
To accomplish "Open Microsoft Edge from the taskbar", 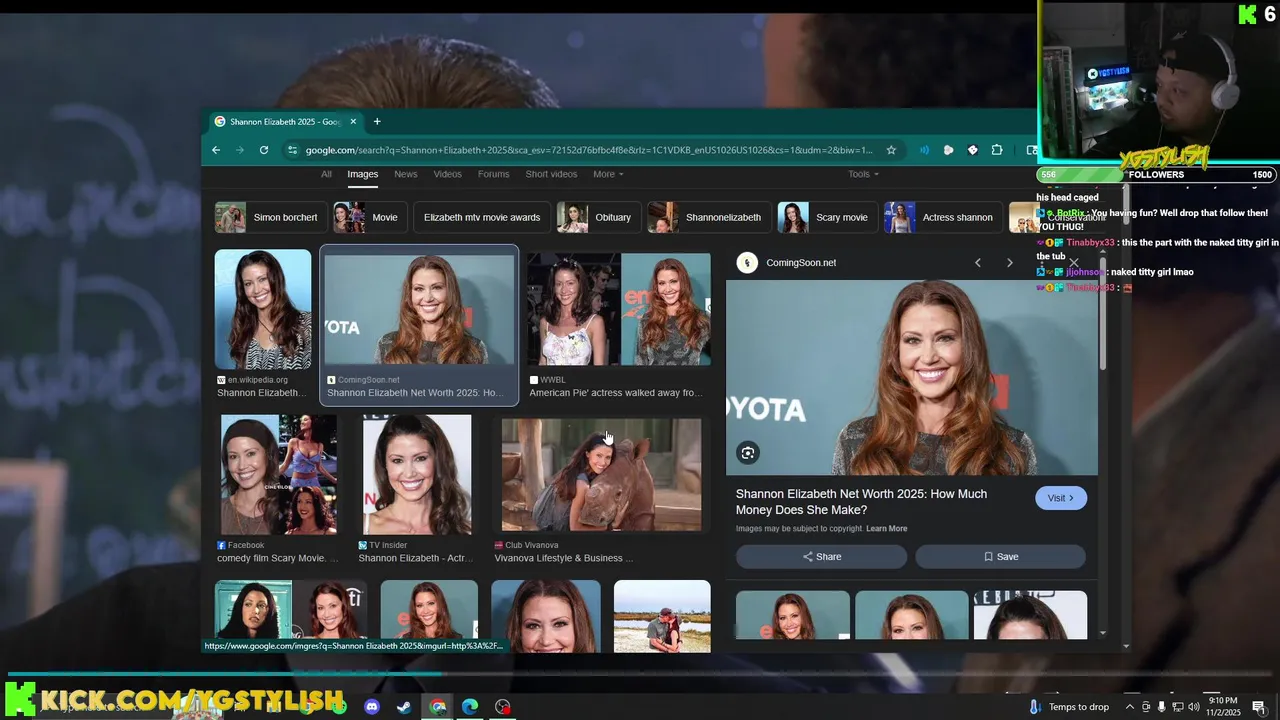I will [470, 707].
